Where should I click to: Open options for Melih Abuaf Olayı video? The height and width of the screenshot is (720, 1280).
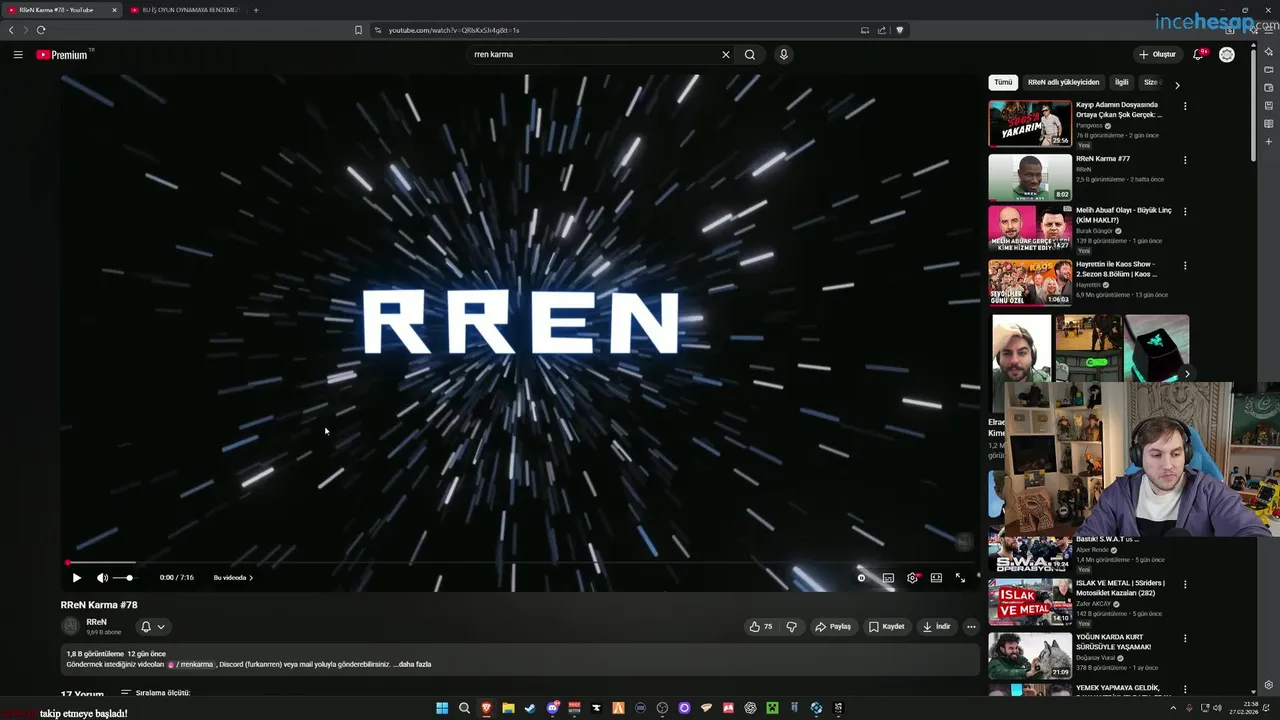pos(1185,212)
